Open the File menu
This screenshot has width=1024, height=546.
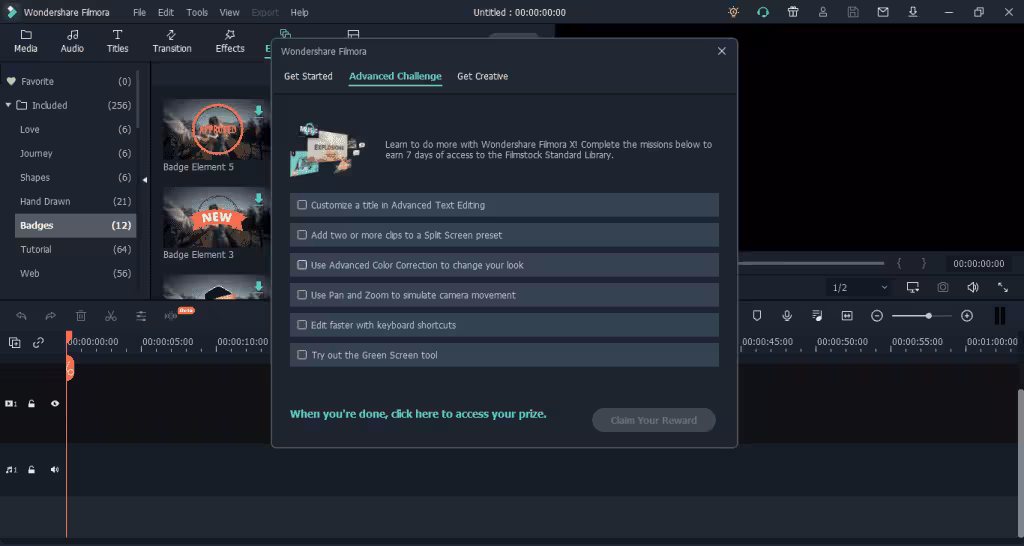click(140, 12)
